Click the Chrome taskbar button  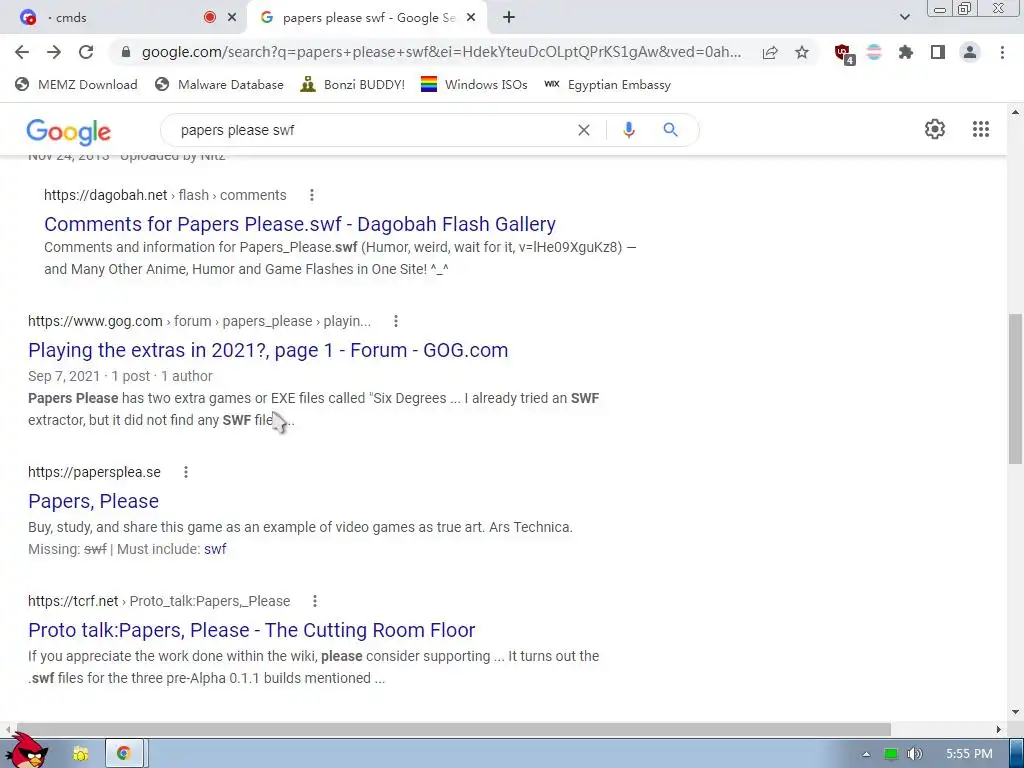click(123, 754)
